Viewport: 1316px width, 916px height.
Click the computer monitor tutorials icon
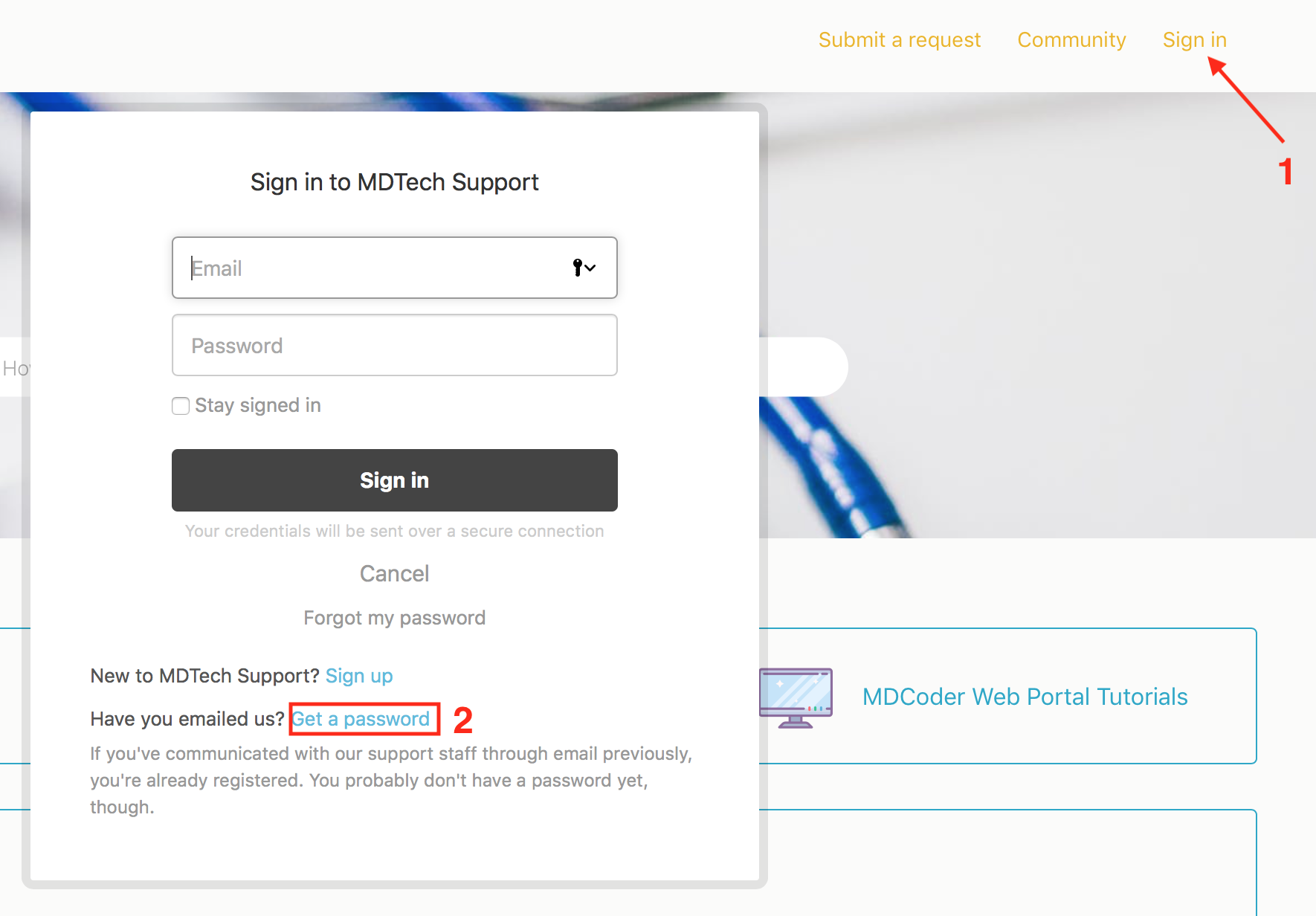pos(796,697)
